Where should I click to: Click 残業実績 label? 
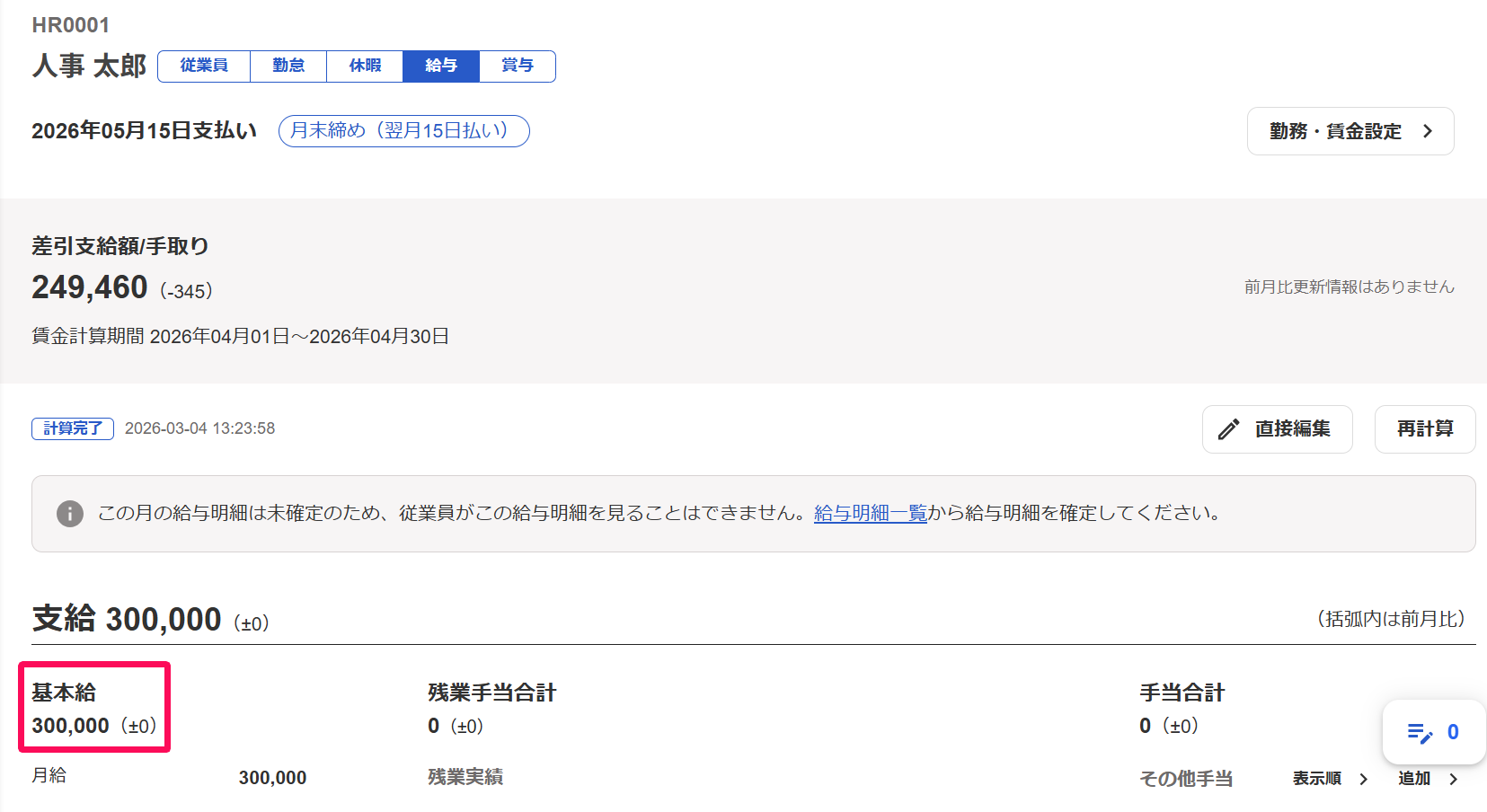click(x=465, y=777)
